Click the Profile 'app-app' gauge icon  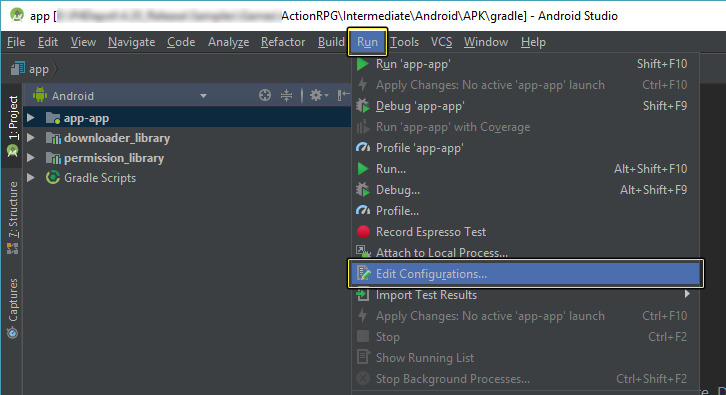[363, 148]
